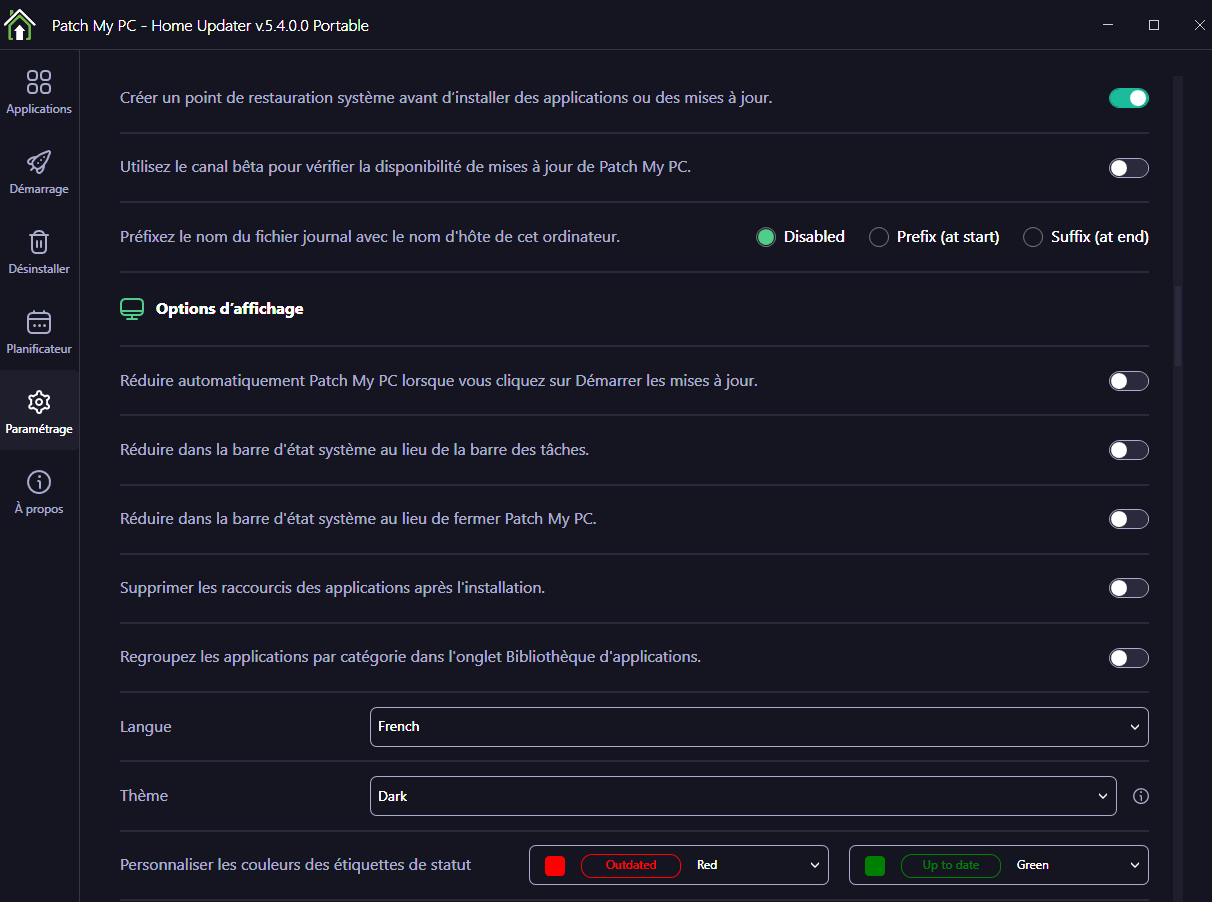Open the Up to date Green color dropdown

999,865
